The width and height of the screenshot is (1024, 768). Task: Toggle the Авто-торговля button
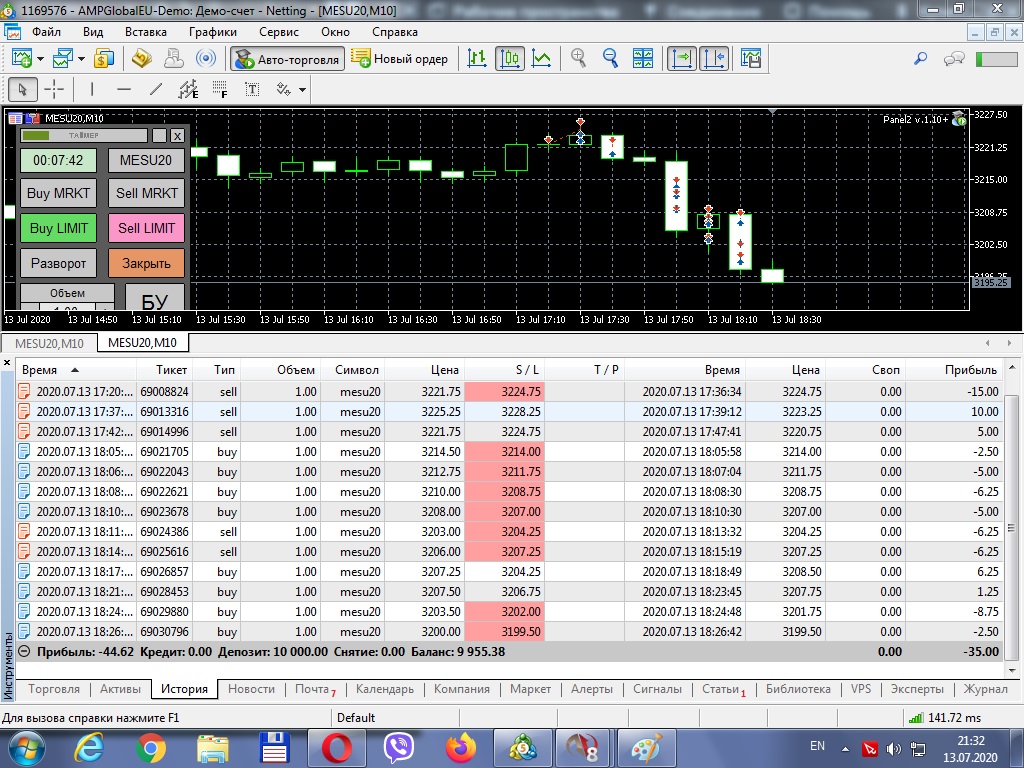tap(288, 59)
